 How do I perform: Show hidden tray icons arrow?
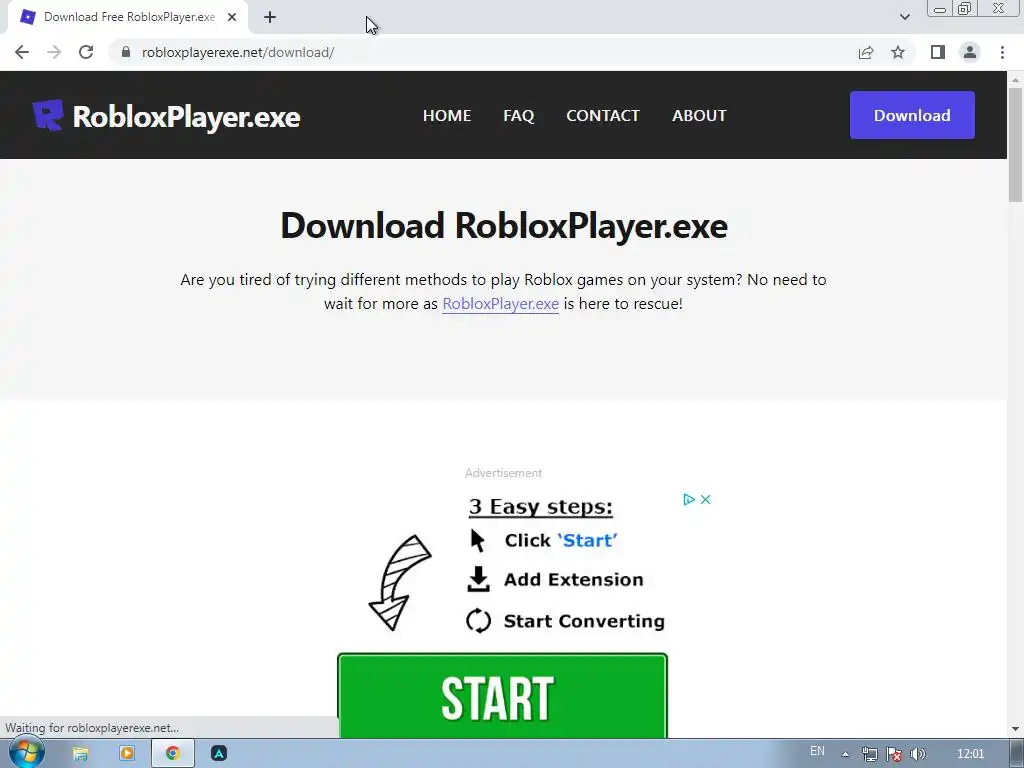tap(845, 754)
